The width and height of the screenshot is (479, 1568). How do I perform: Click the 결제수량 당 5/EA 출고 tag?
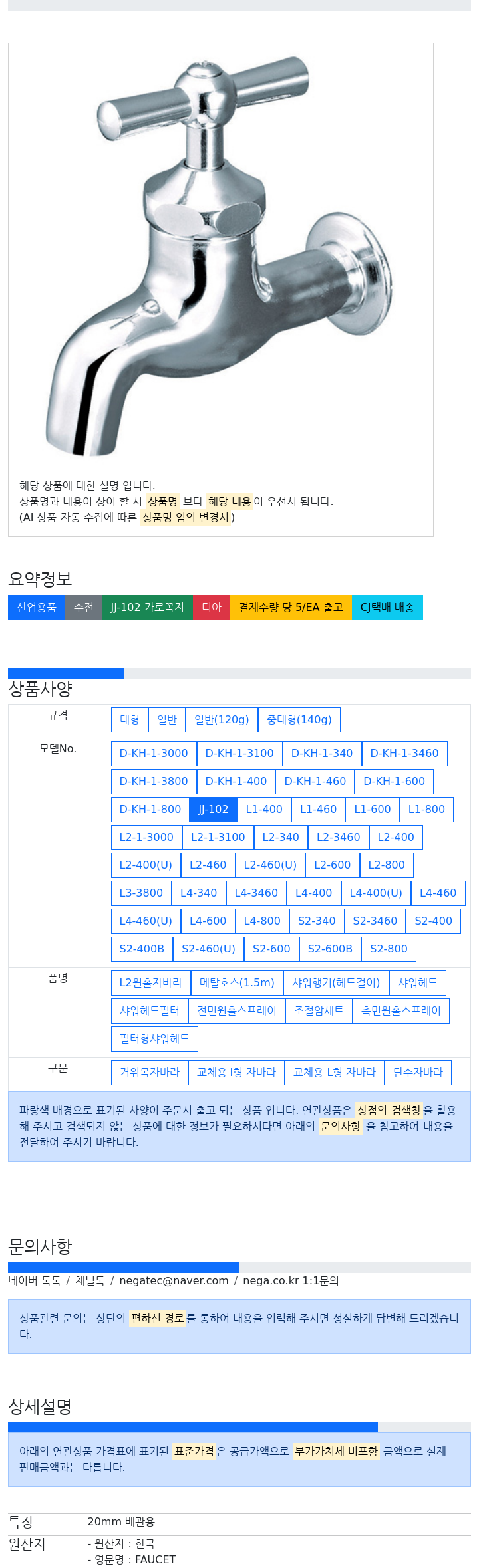coord(291,608)
